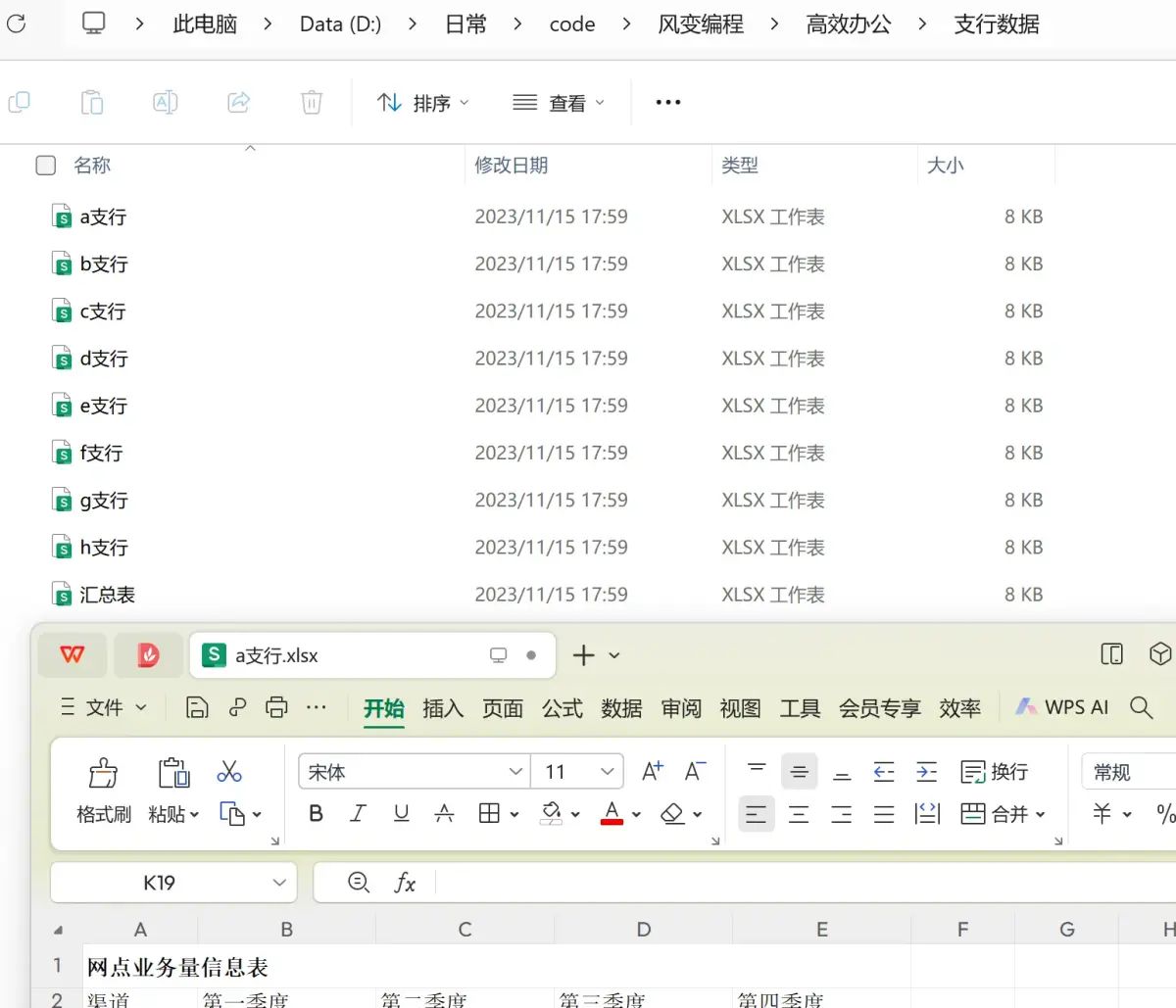Toggle Bold formatting
This screenshot has height=1008, width=1176.
(315, 813)
